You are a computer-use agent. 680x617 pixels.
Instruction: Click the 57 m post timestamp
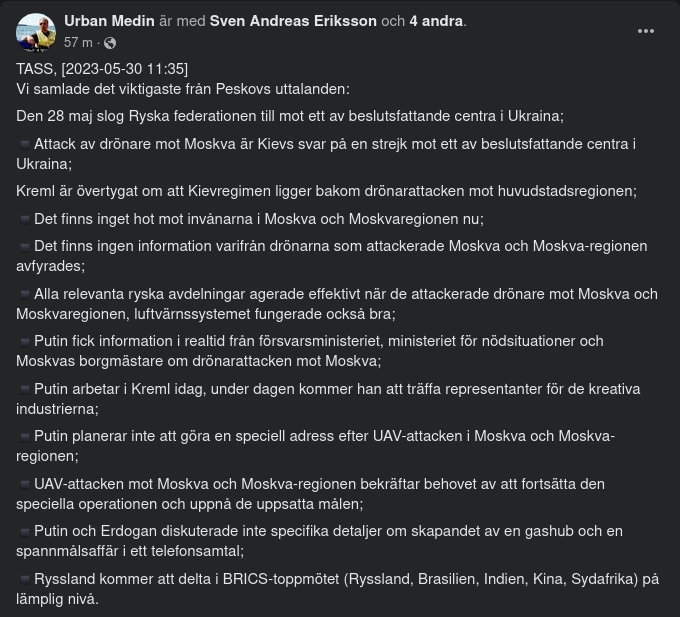tap(78, 42)
